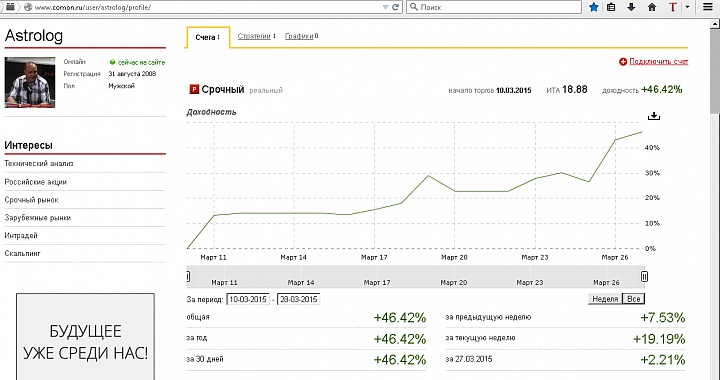Screen dimensions: 720x380
Task: Open interest Технический анализ
Action: point(39,163)
